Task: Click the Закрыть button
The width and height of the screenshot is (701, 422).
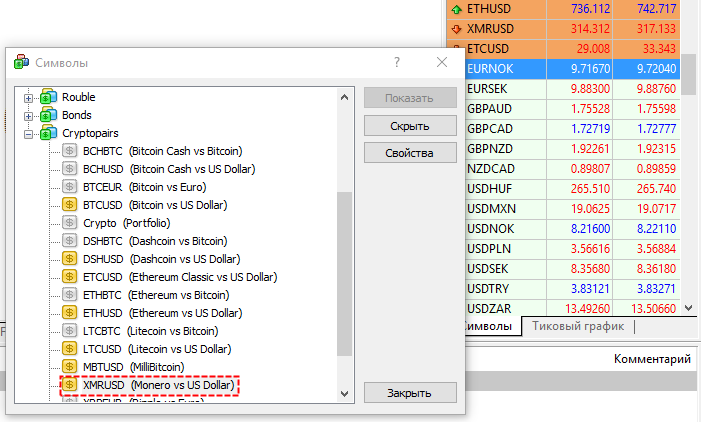Action: (x=410, y=393)
